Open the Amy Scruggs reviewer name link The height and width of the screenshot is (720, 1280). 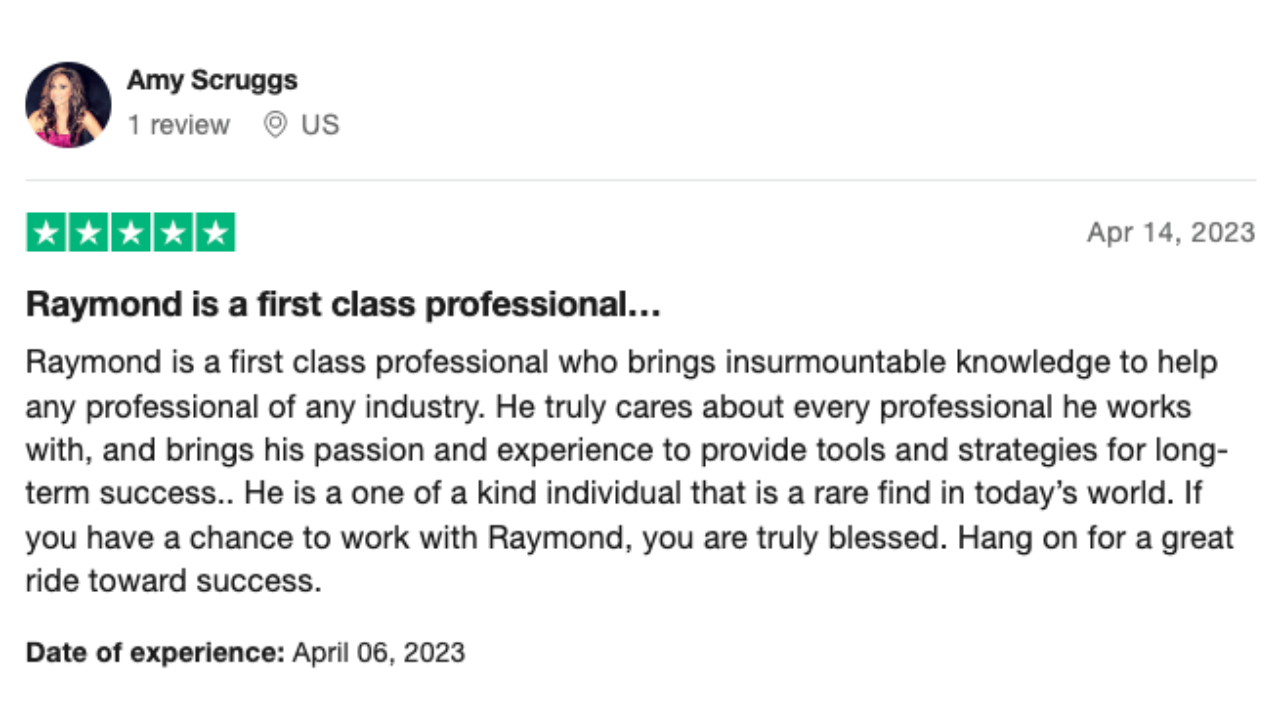coord(212,80)
